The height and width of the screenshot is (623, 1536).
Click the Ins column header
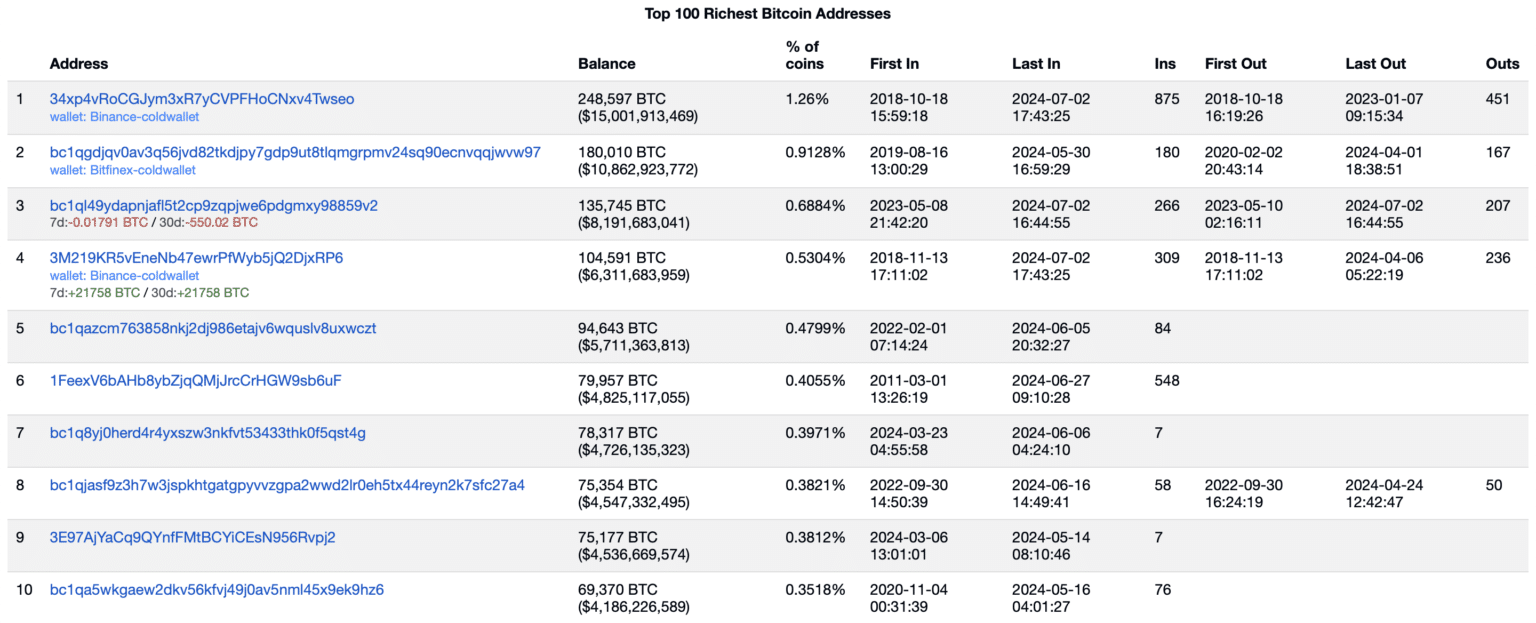click(x=1164, y=63)
